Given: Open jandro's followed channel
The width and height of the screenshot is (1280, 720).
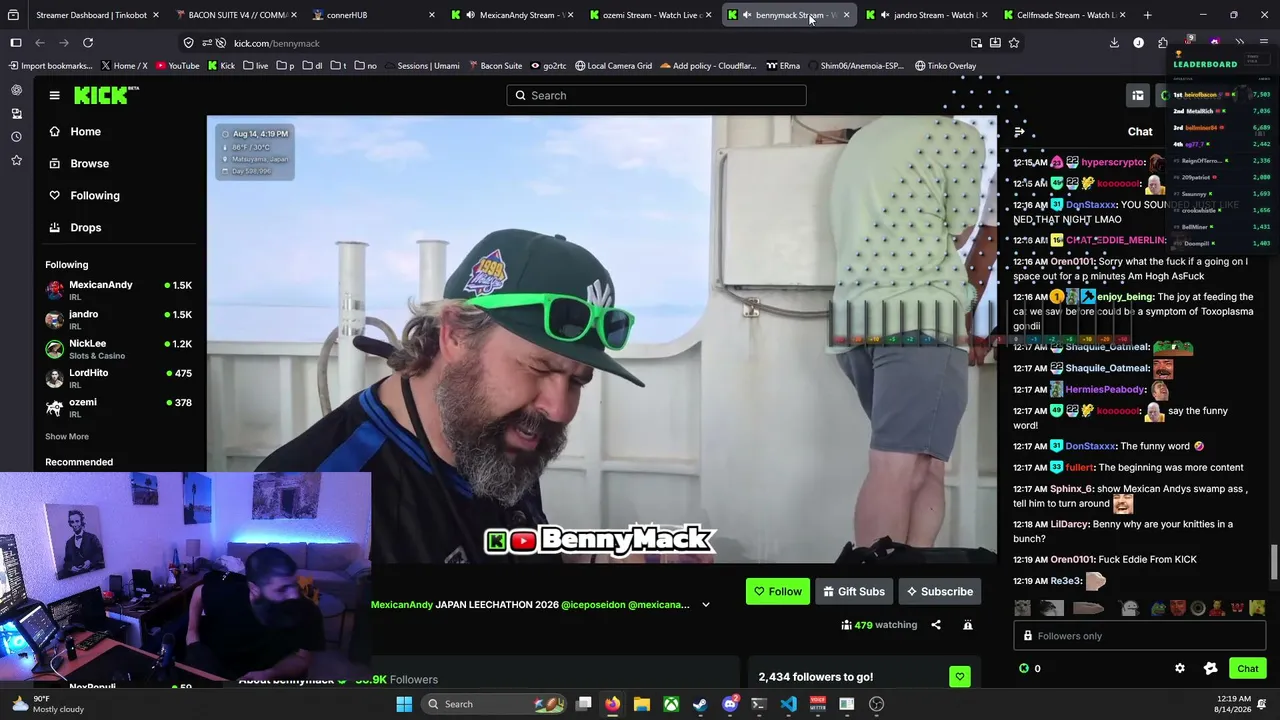Looking at the screenshot, I should tap(118, 319).
